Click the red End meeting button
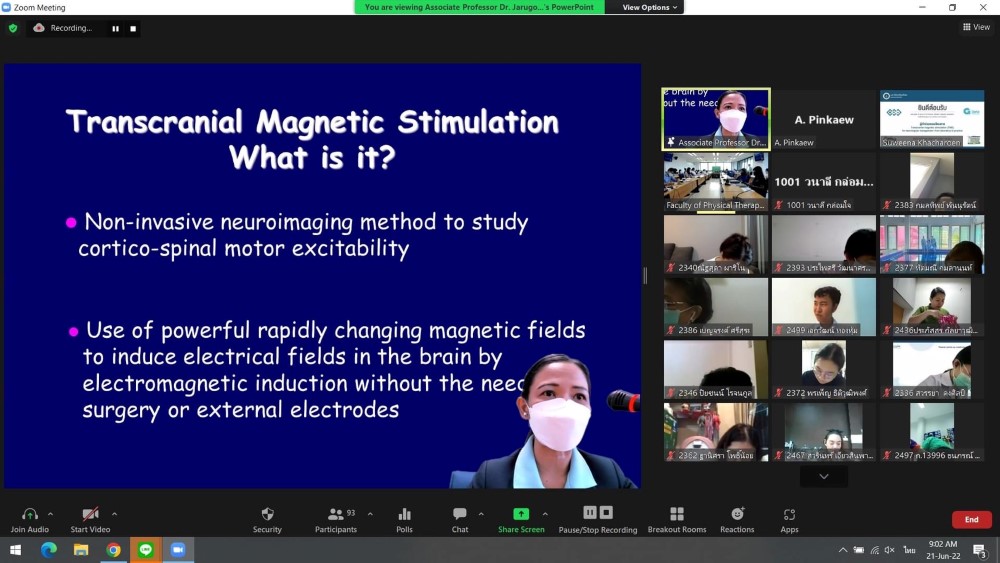1000x563 pixels. point(971,520)
